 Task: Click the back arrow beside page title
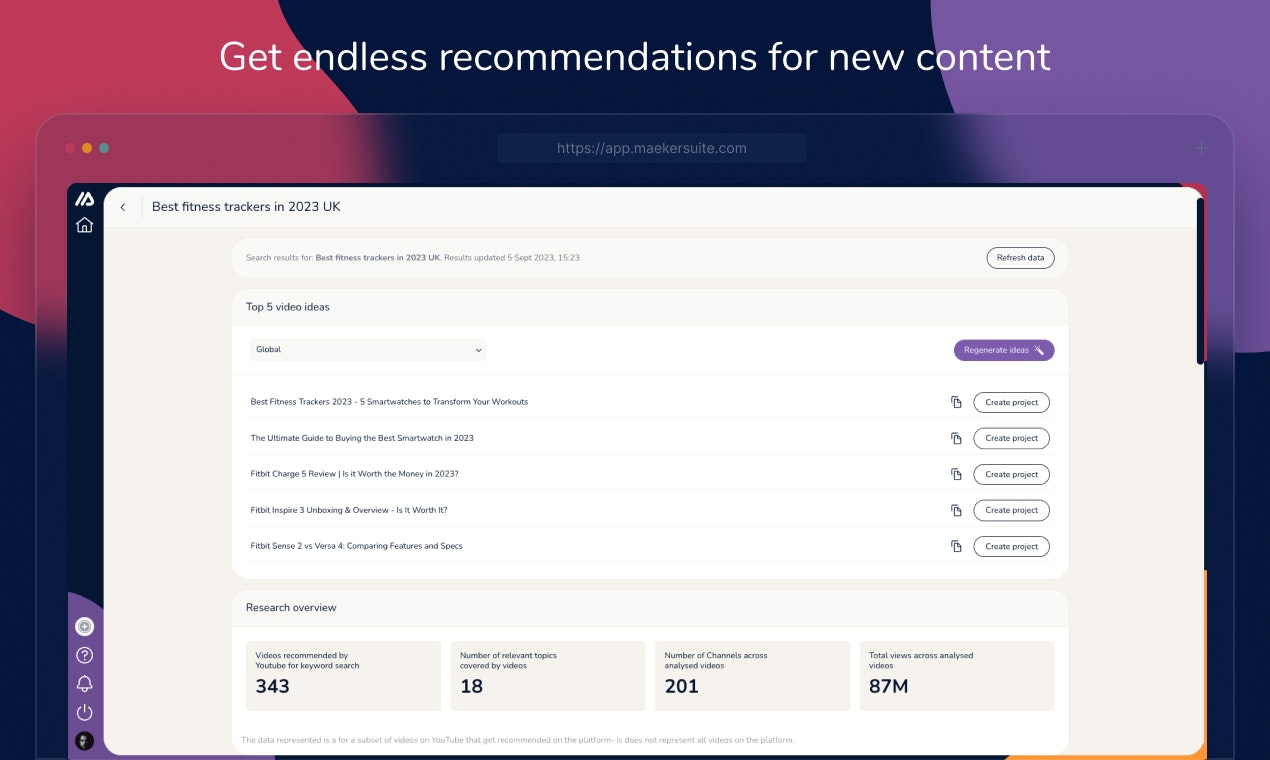(x=123, y=207)
